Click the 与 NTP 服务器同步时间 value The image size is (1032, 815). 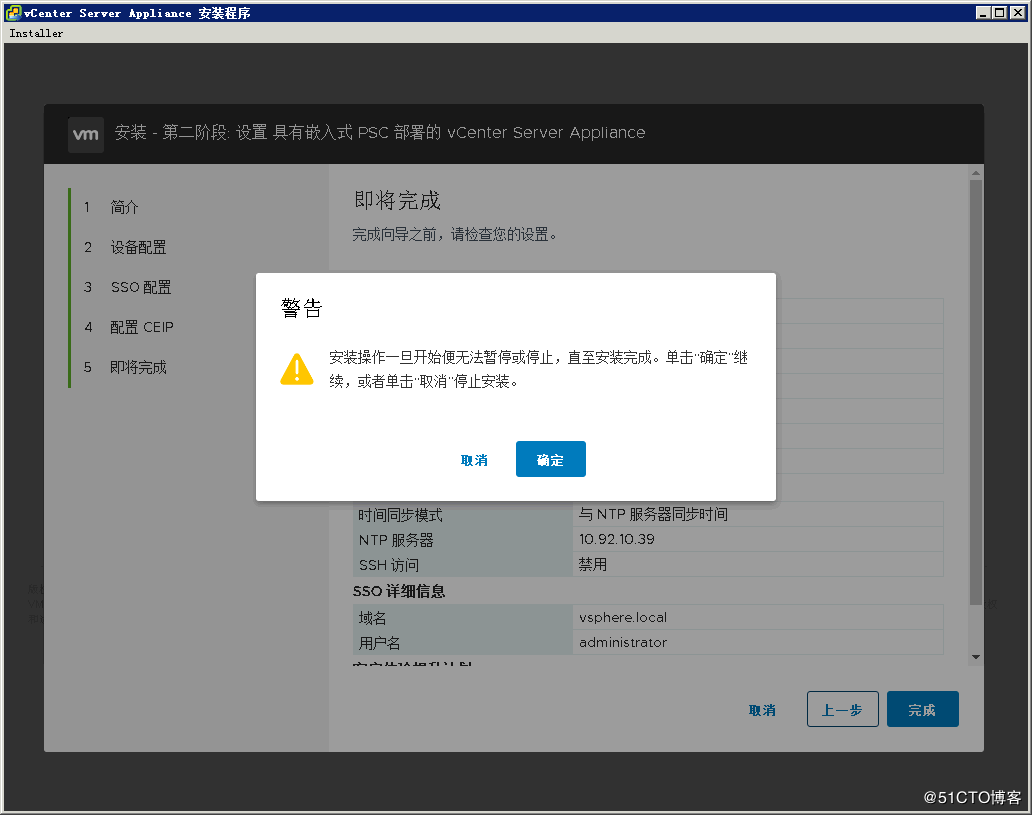(x=653, y=514)
